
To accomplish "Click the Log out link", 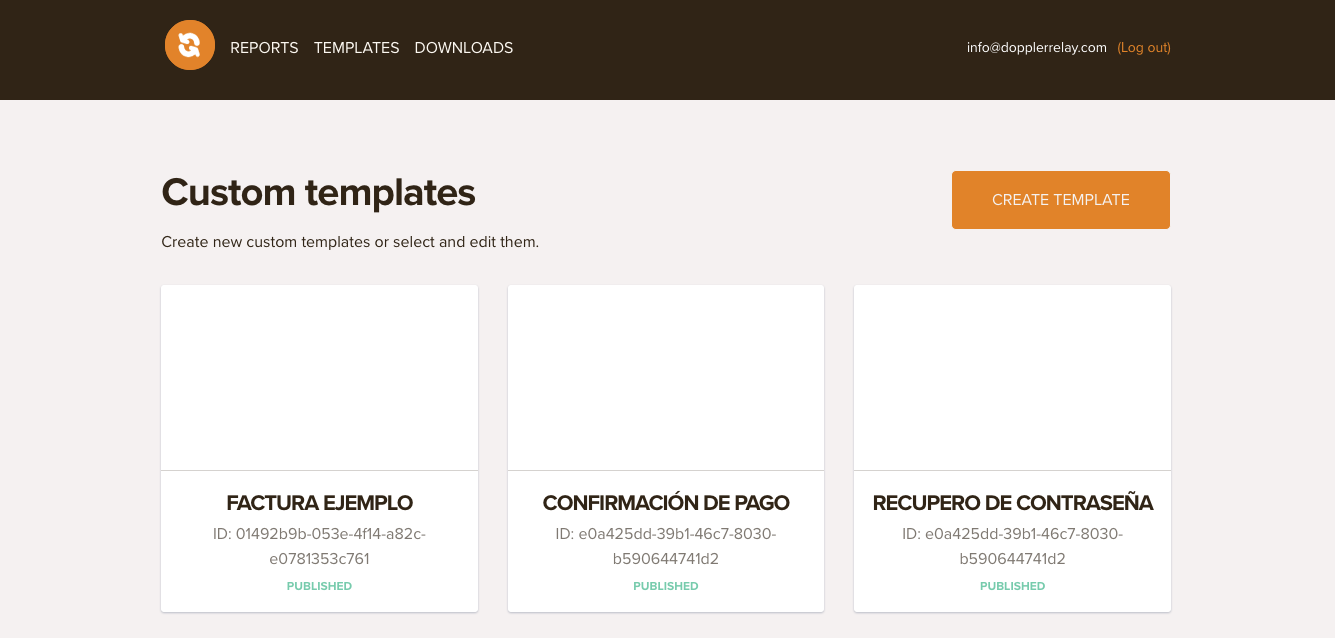I will coord(1144,47).
